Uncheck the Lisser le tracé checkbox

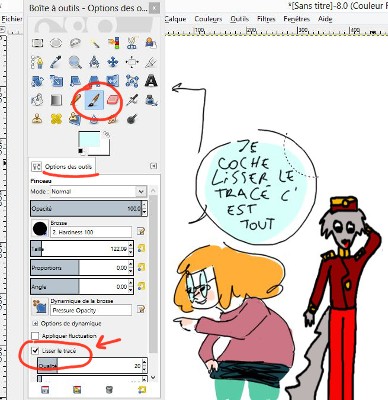point(35,351)
